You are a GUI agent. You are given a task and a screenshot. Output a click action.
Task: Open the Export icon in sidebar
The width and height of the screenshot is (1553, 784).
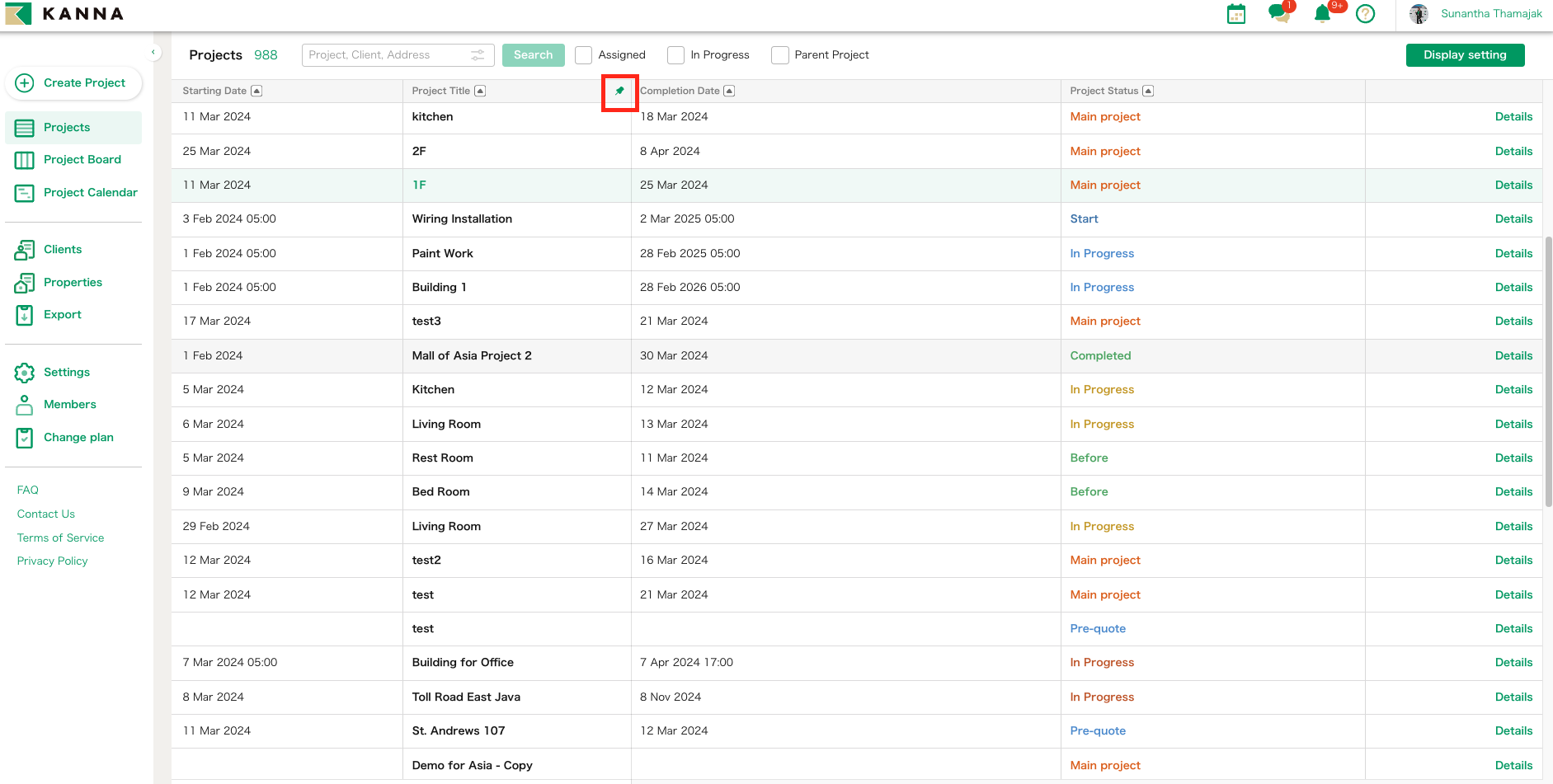(25, 314)
